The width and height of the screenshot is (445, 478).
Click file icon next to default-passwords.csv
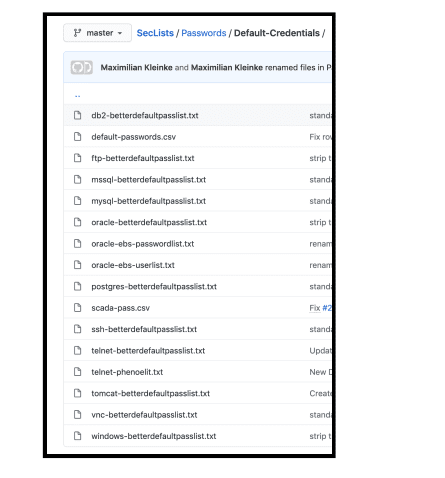tap(77, 137)
